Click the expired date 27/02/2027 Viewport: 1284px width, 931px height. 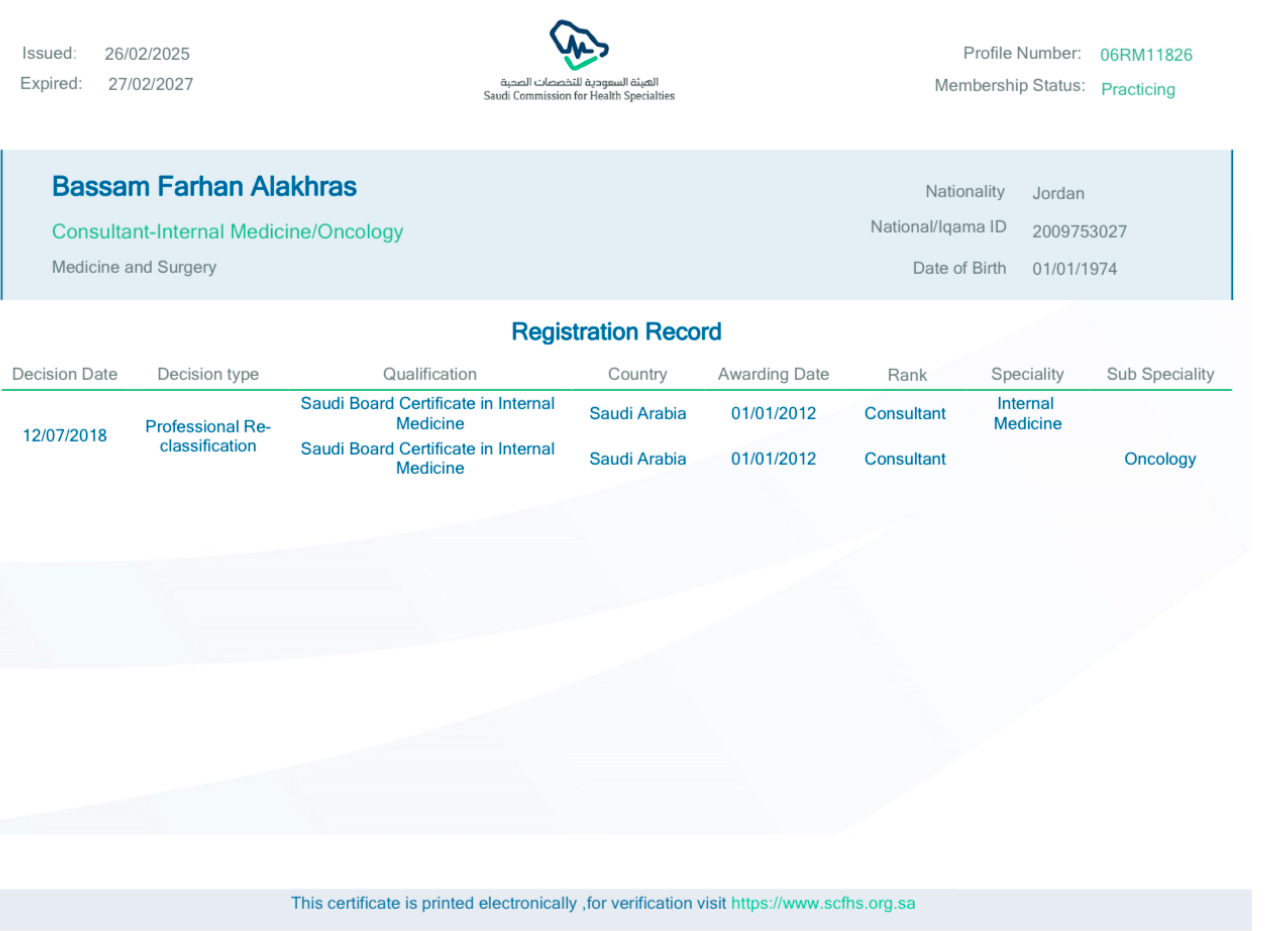[151, 84]
